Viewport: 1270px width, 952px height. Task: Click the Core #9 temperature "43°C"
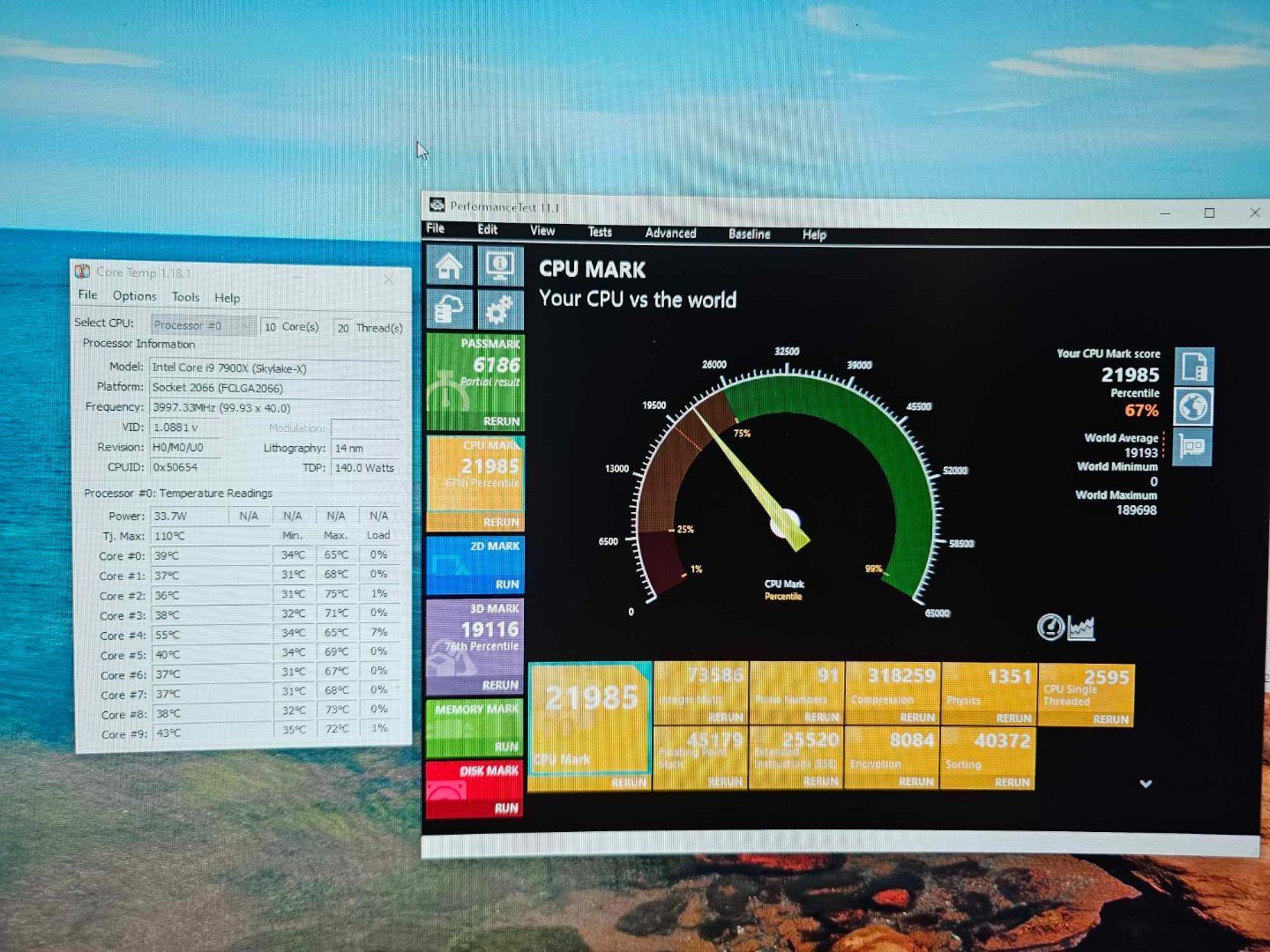211,733
